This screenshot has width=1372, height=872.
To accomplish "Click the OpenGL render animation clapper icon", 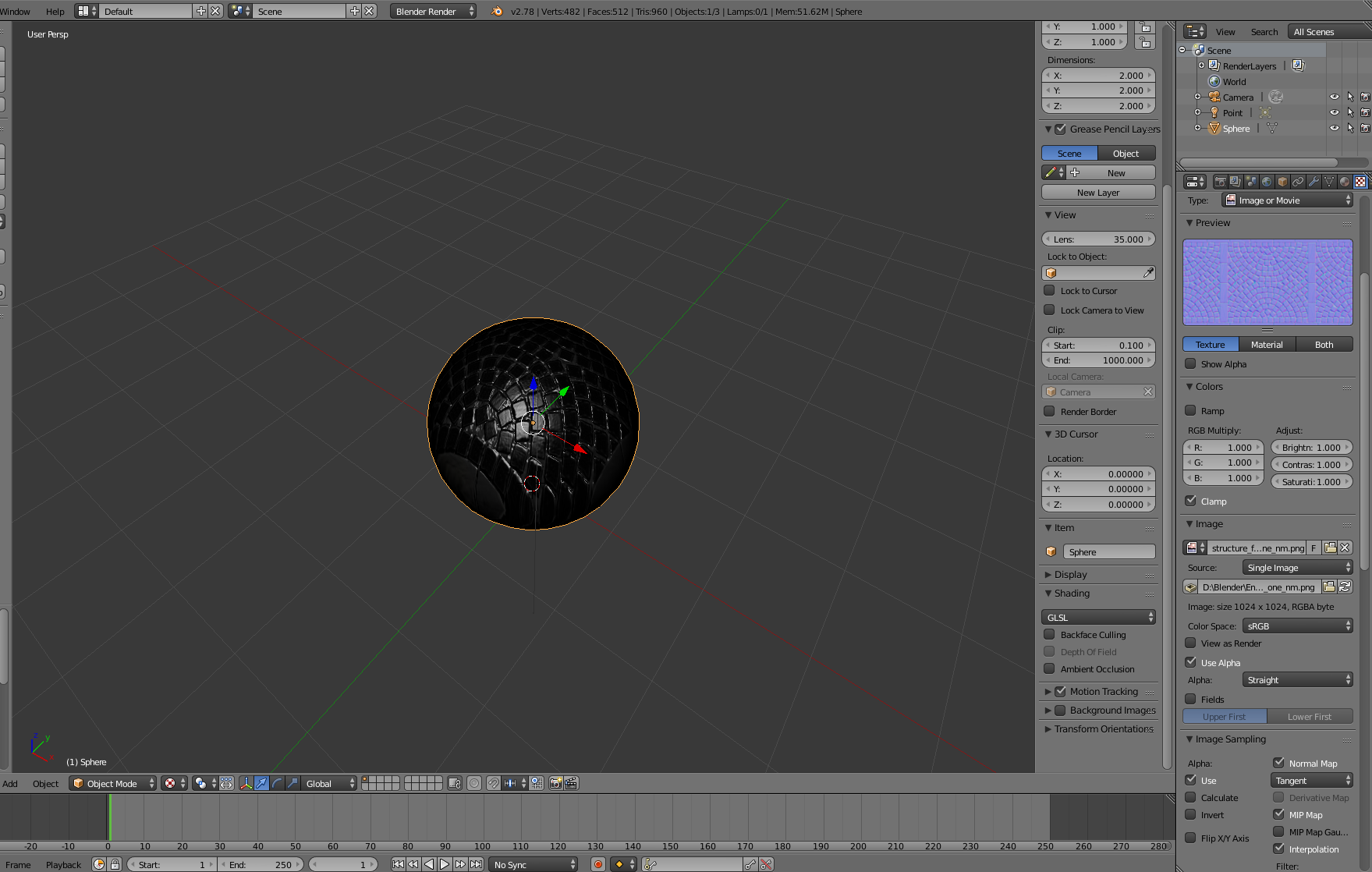I will pyautogui.click(x=571, y=783).
